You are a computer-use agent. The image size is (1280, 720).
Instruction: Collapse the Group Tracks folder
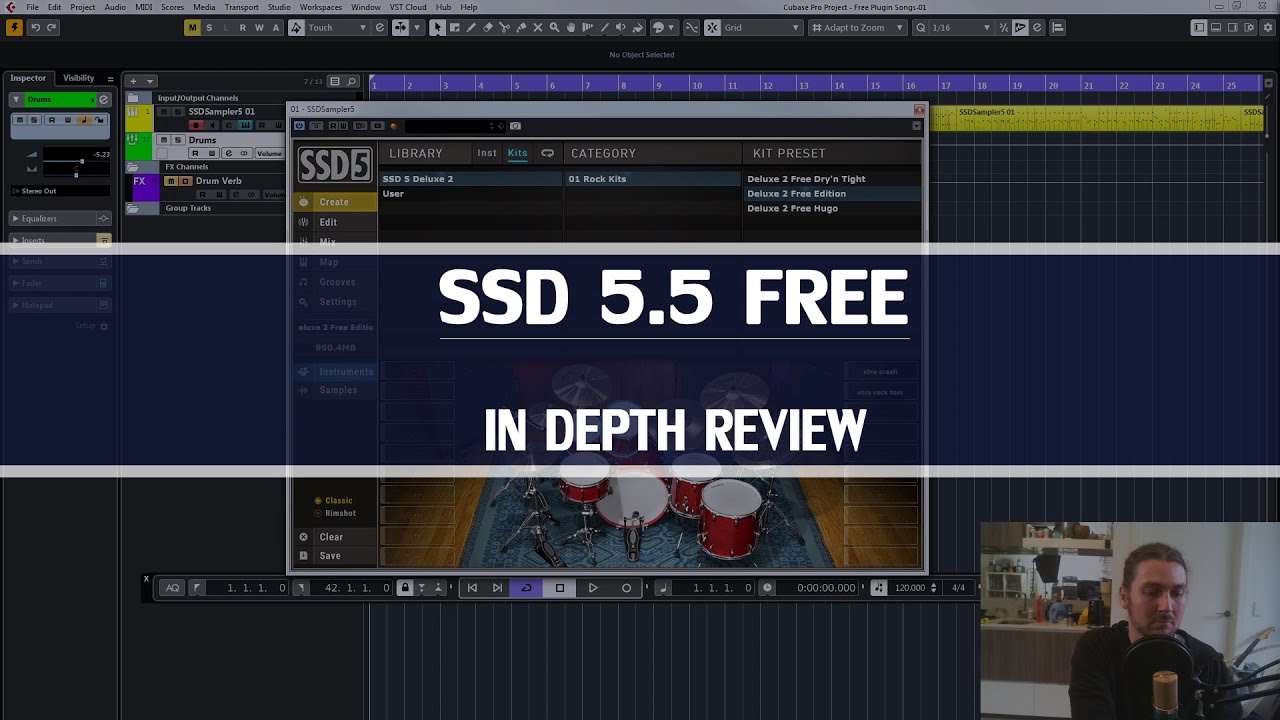point(132,208)
